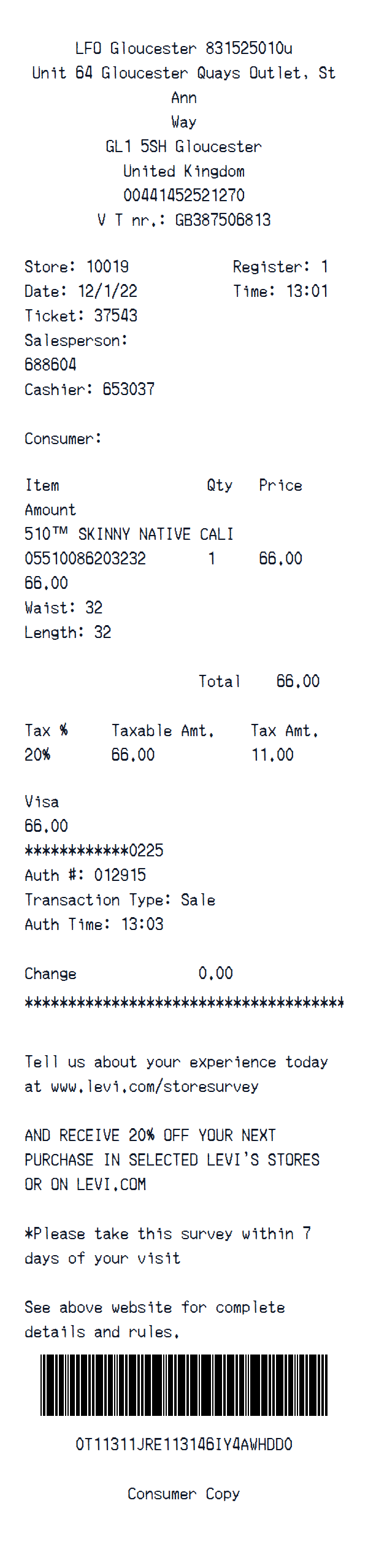Select the salesperson ID 688604
Image resolution: width=368 pixels, height=1568 pixels.
click(x=50, y=364)
